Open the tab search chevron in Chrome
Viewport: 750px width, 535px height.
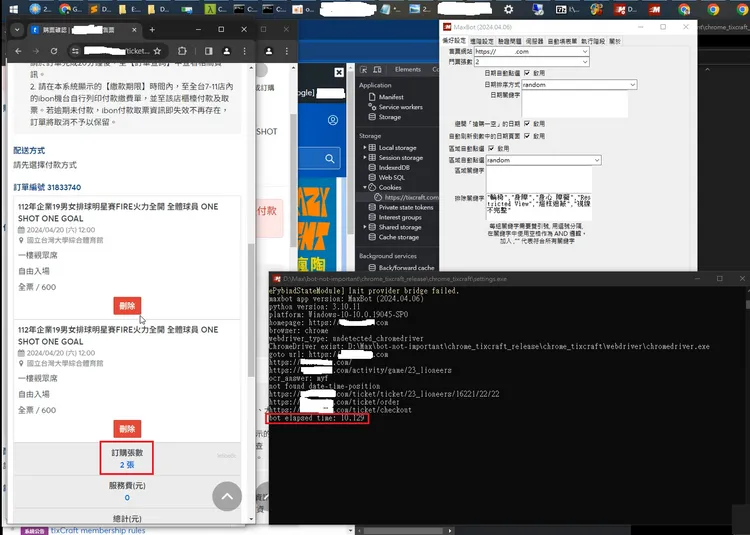17,30
